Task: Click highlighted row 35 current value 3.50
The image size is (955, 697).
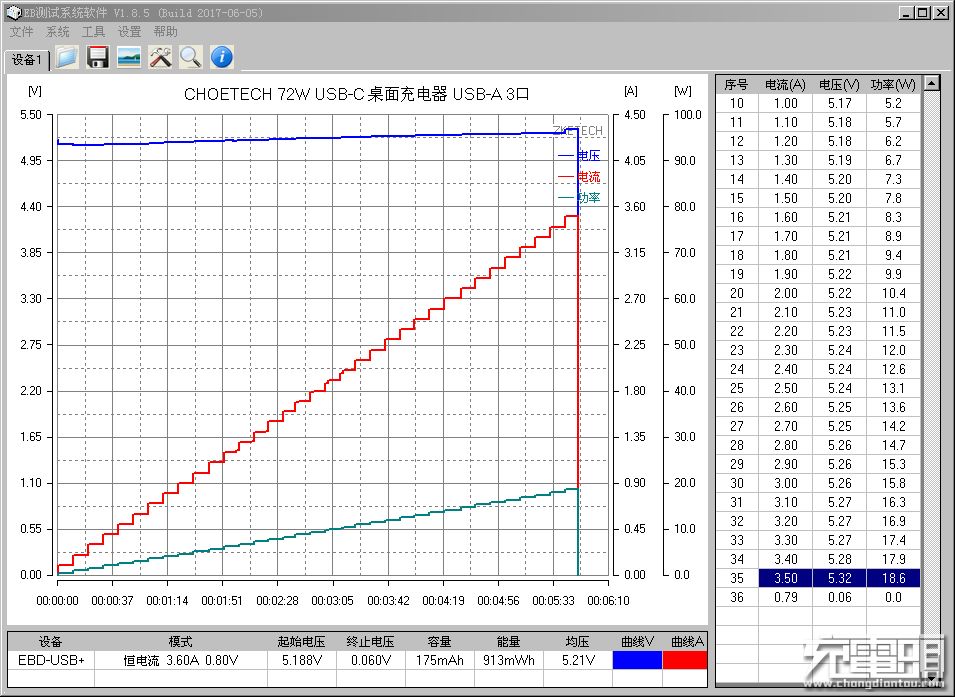Action: [785, 578]
